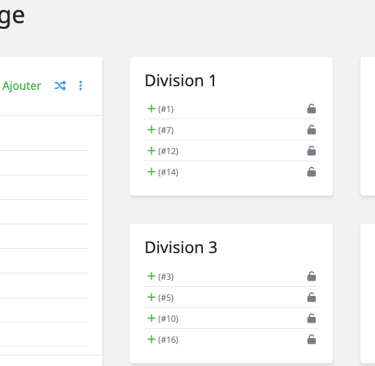Click the shuffle icon next to Ajouter

coord(60,86)
